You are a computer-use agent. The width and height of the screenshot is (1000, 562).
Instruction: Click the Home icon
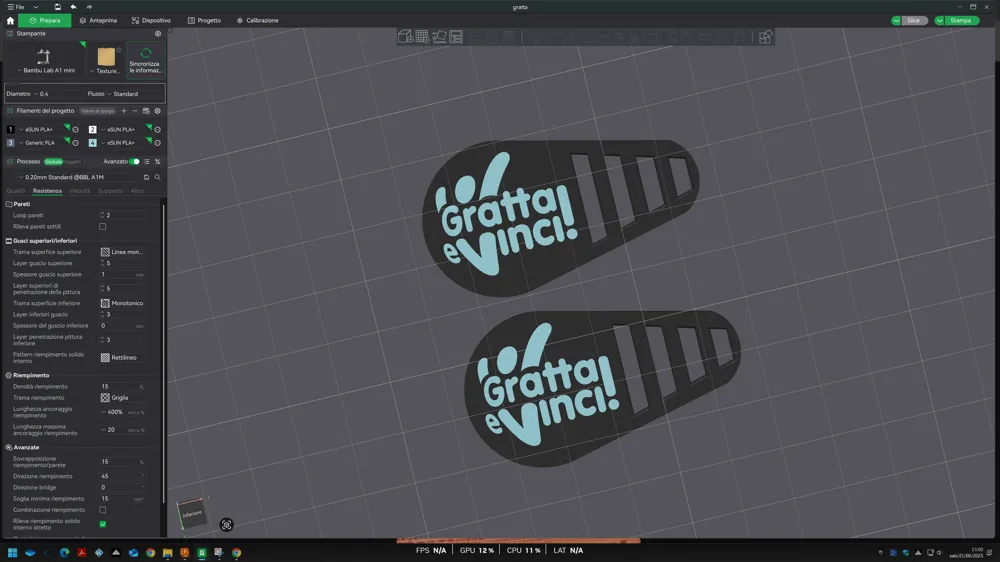10,20
